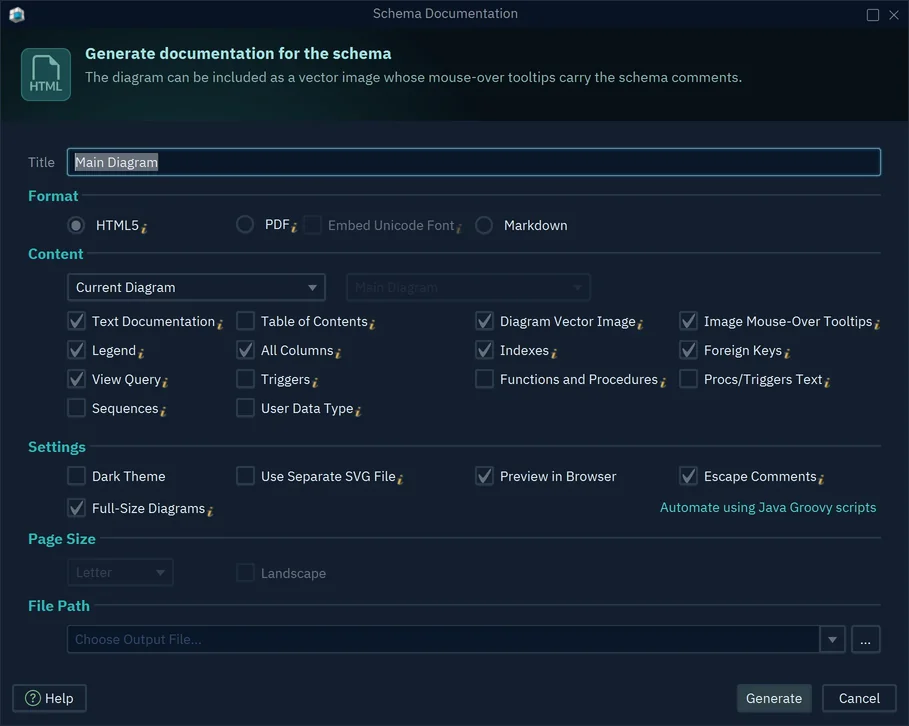Open the disabled Main Diagram dropdown
The image size is (909, 726).
coord(468,288)
